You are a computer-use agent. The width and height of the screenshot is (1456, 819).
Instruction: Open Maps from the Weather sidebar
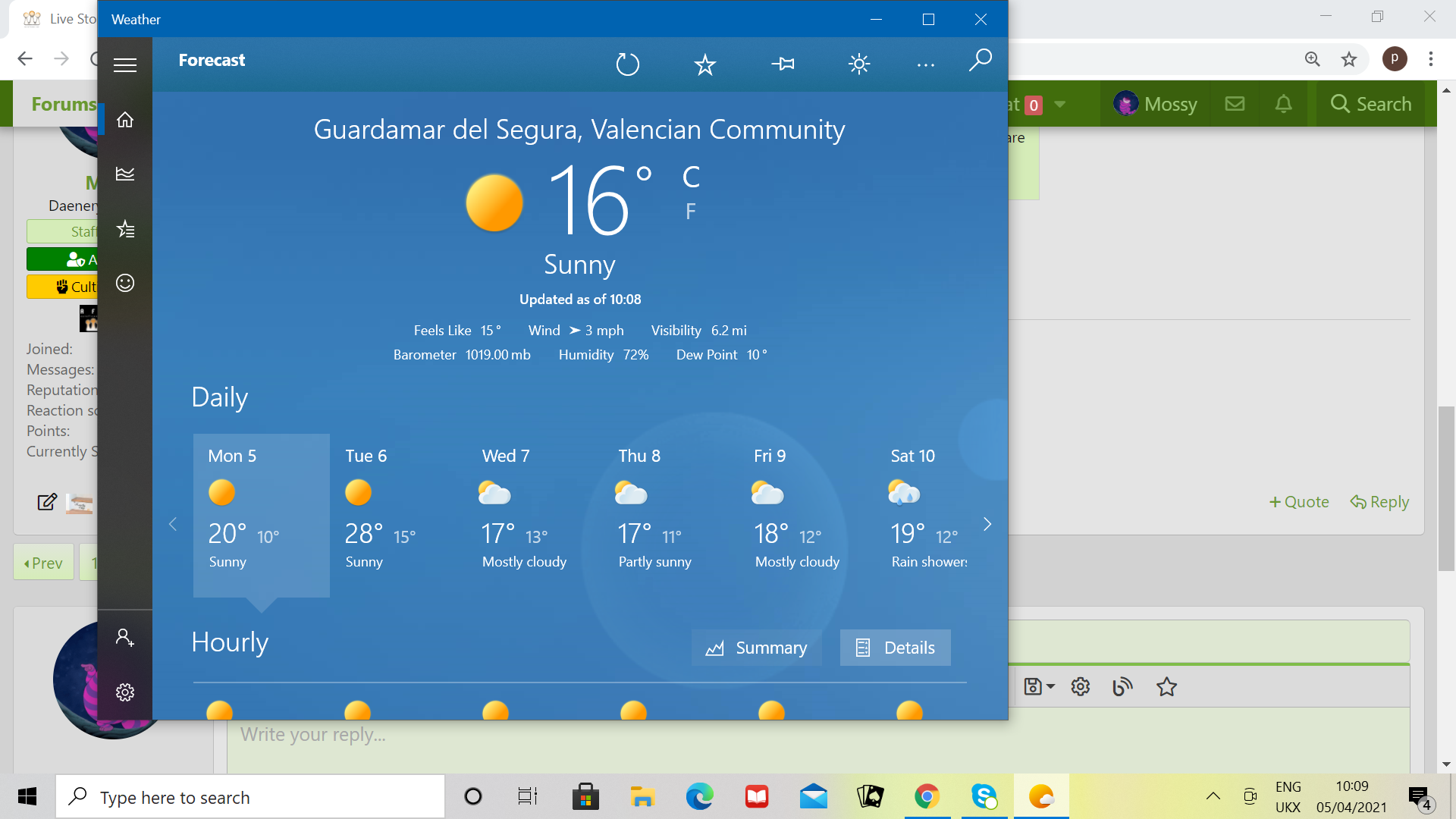point(125,174)
